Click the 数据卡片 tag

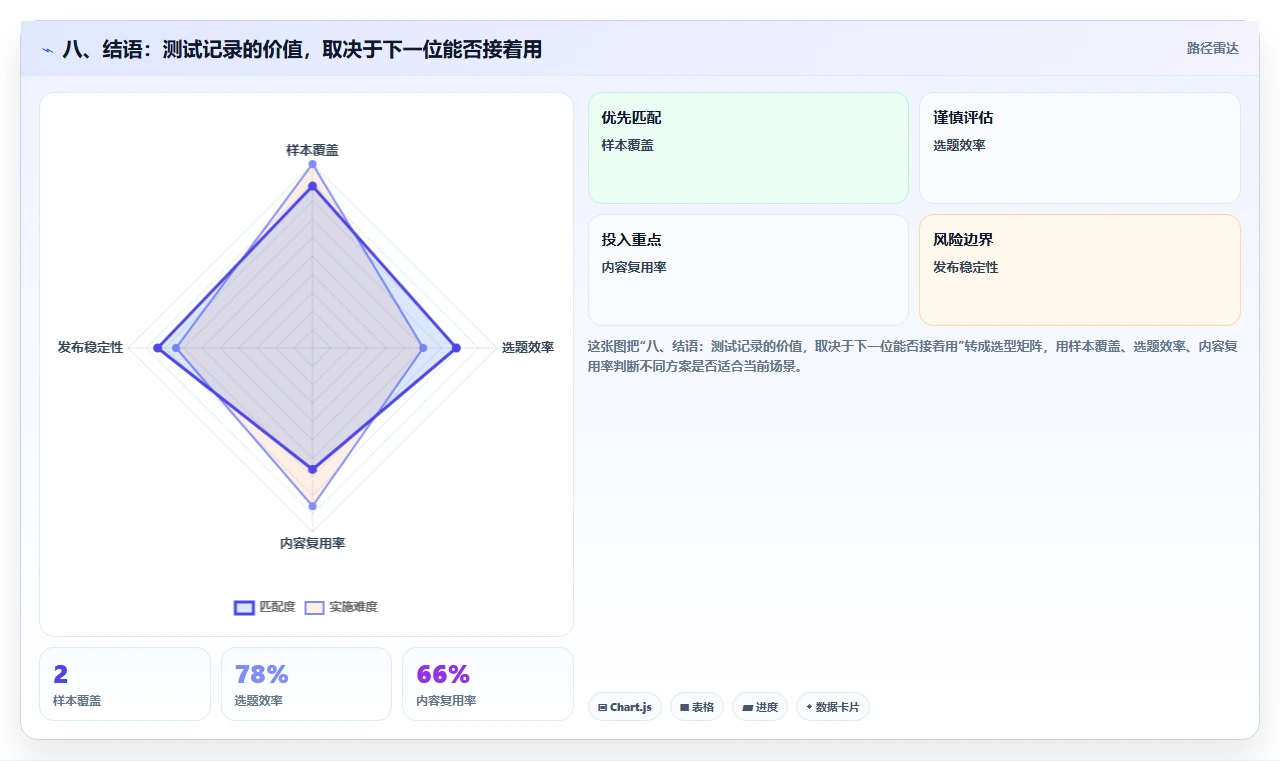click(832, 707)
